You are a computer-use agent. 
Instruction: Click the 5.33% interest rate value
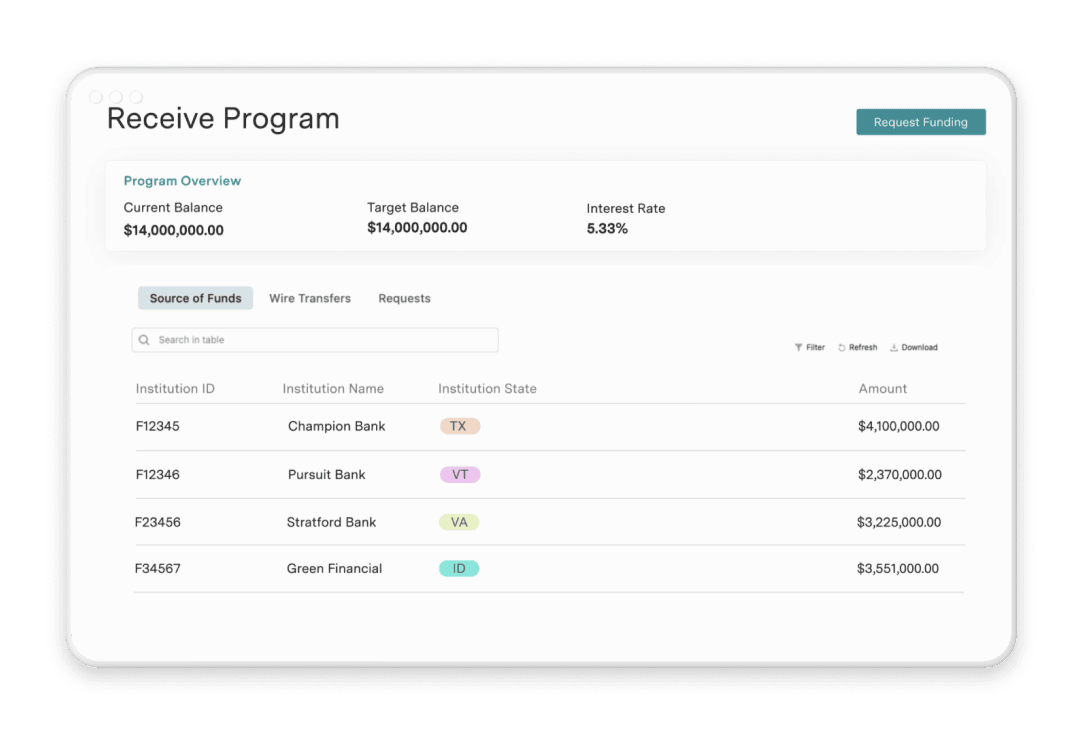tap(607, 229)
